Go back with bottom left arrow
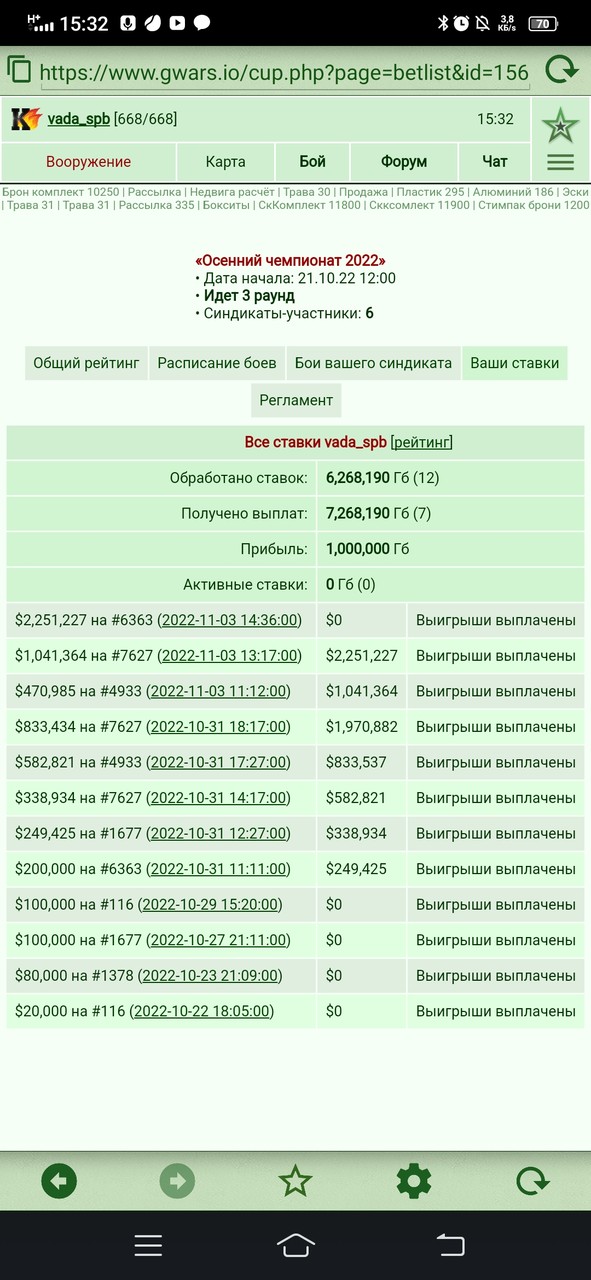Viewport: 591px width, 1280px height. [x=59, y=1182]
